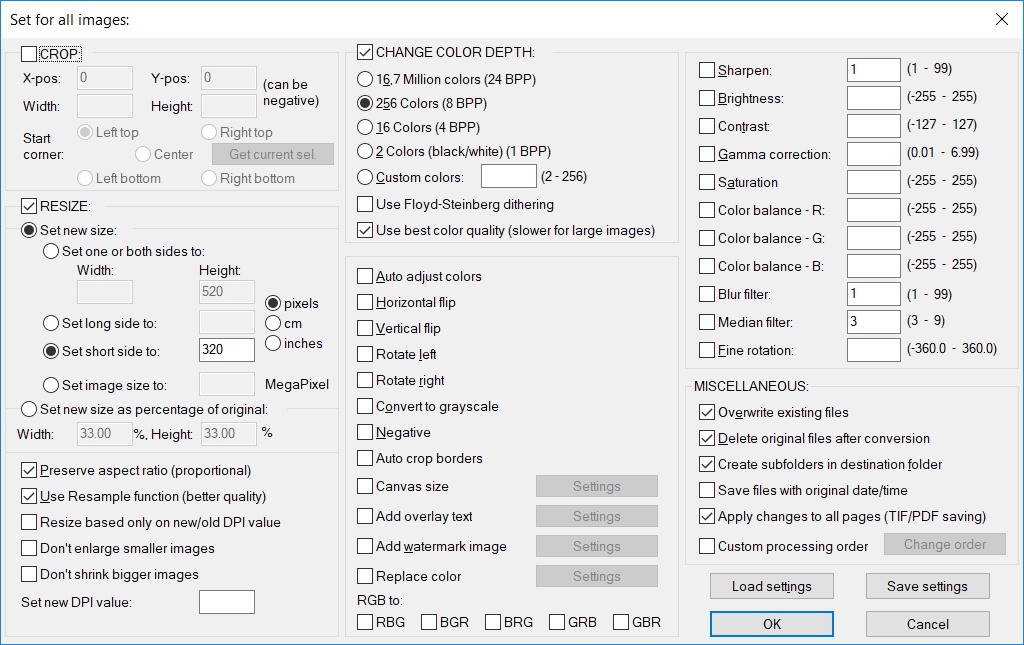Check the Convert to grayscale option
This screenshot has height=645, width=1024.
point(366,406)
